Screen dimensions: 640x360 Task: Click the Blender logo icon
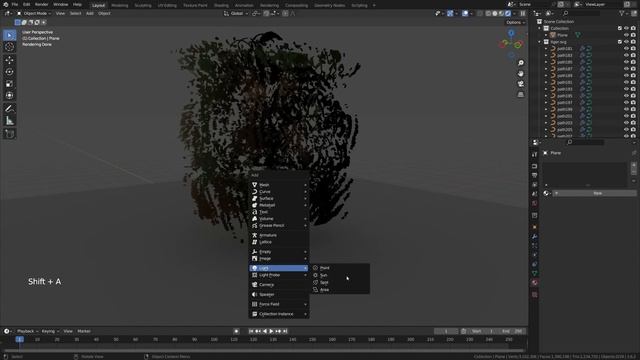click(5, 4)
